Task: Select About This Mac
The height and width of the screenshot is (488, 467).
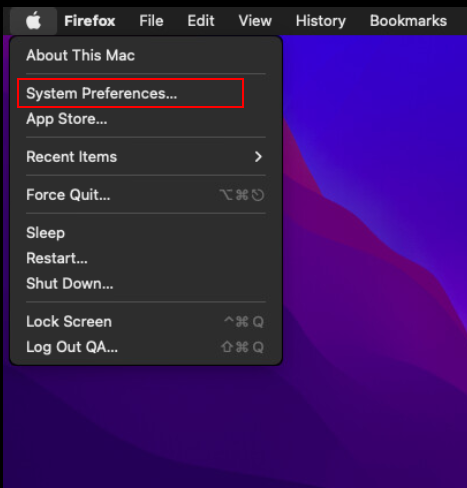Action: pos(80,55)
